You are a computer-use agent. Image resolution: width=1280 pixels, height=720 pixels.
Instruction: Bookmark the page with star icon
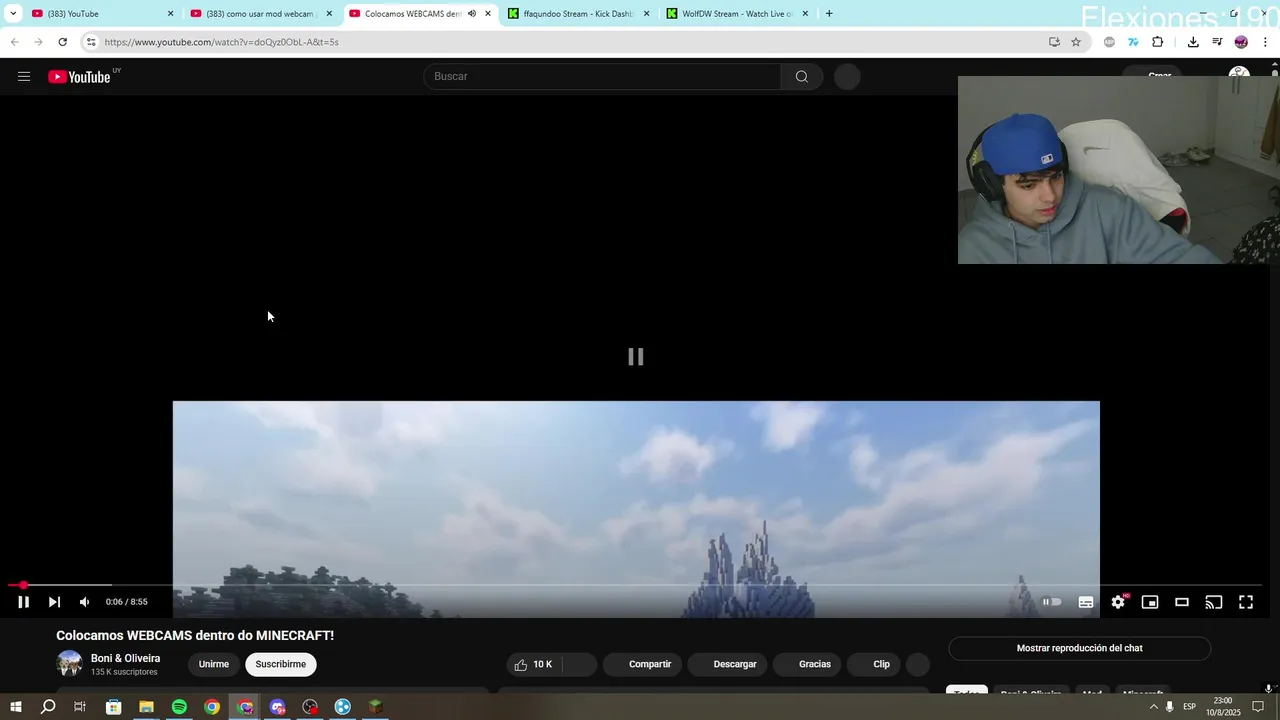[1076, 42]
